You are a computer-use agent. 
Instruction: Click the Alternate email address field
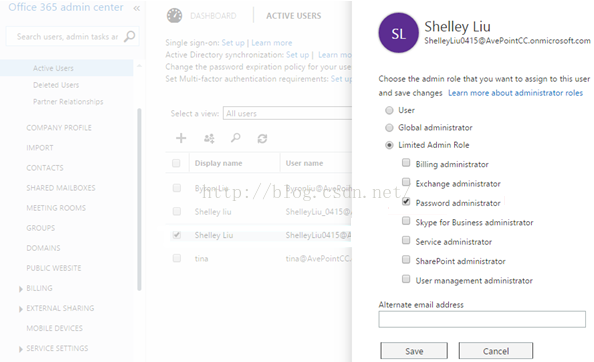[482, 319]
